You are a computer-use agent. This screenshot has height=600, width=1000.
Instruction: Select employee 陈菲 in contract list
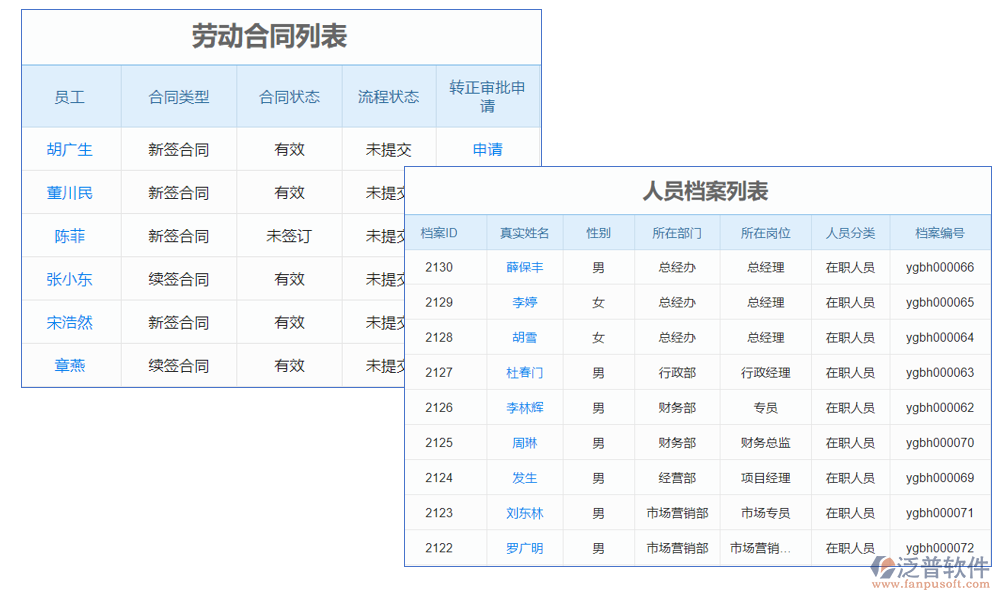point(70,236)
